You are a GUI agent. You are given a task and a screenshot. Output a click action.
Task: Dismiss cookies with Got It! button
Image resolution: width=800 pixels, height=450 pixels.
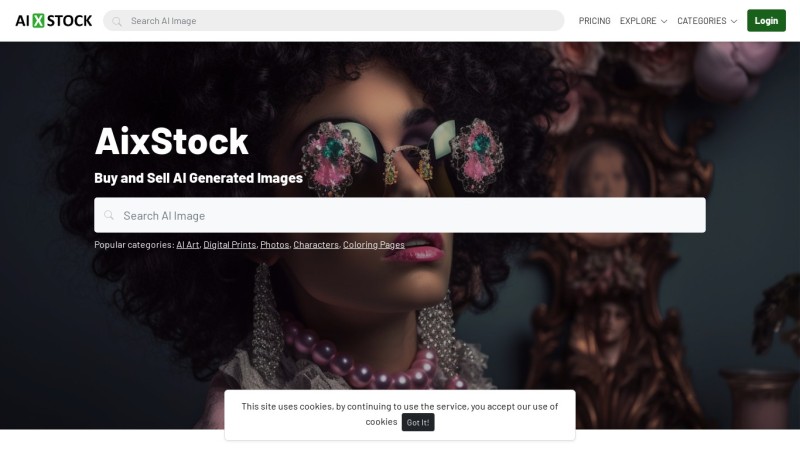(418, 422)
